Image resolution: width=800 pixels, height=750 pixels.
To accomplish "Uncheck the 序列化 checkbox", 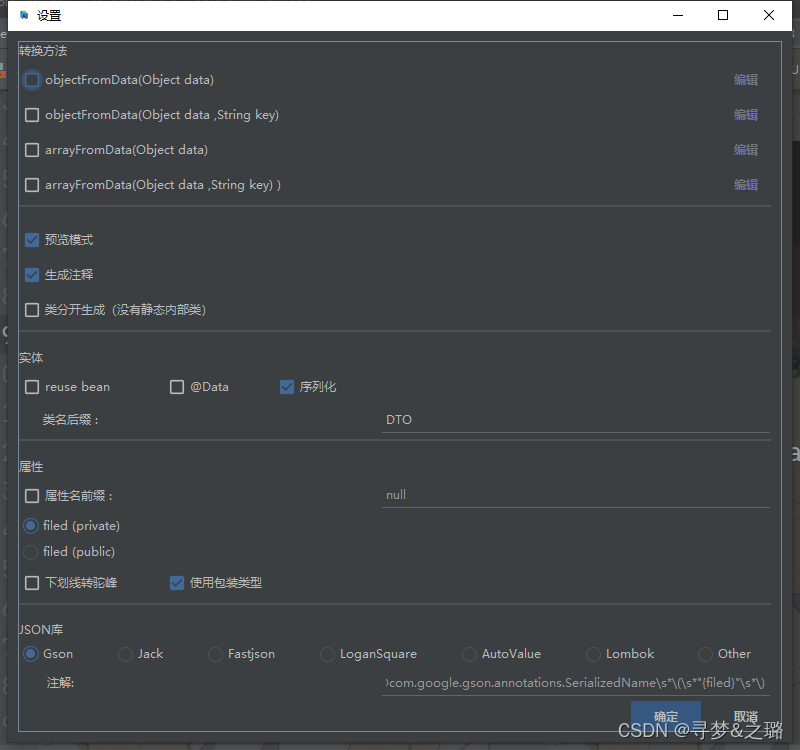I will click(287, 387).
